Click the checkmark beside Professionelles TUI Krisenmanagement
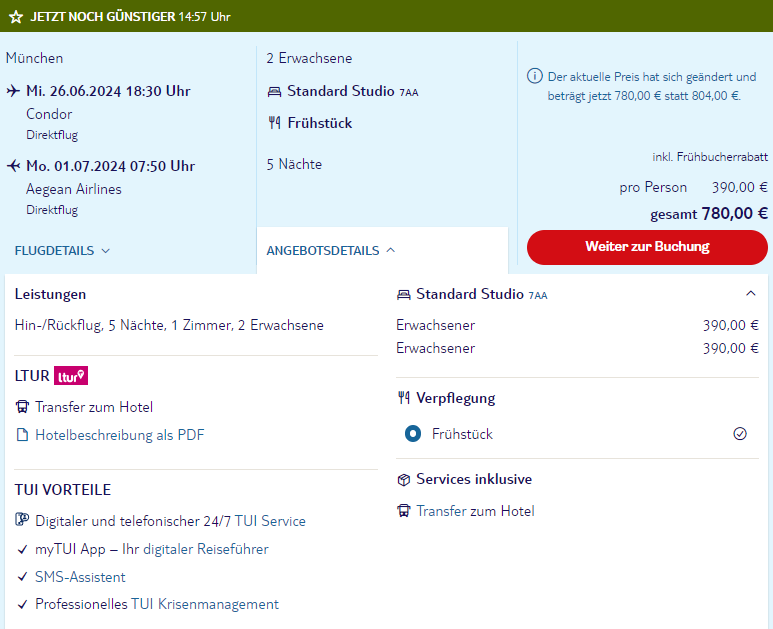 [22, 604]
